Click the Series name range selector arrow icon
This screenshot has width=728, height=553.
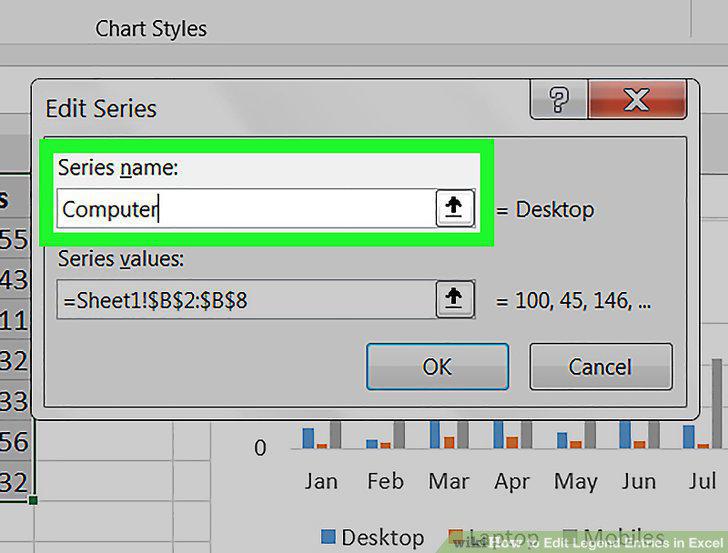[x=455, y=208]
